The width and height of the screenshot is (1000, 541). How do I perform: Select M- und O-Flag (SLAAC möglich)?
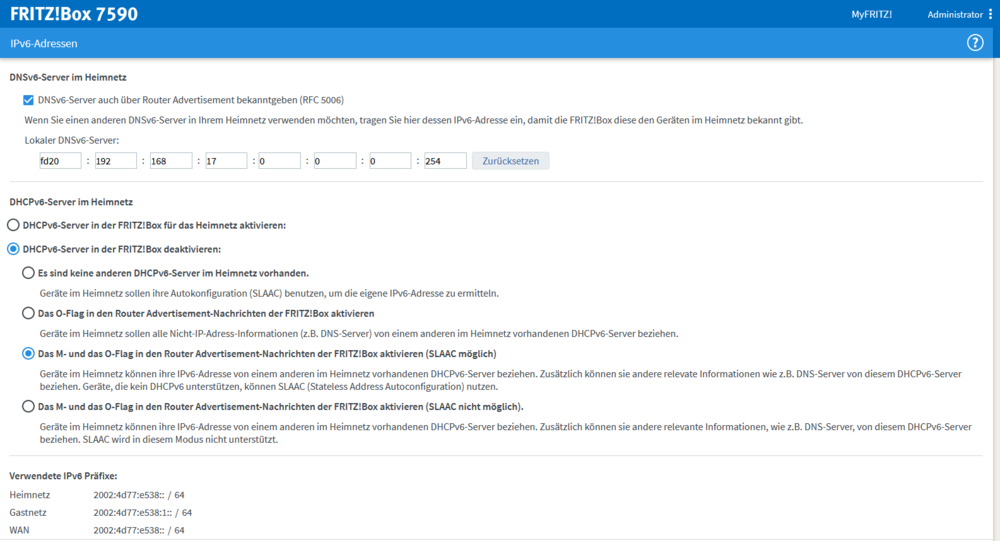point(29,353)
